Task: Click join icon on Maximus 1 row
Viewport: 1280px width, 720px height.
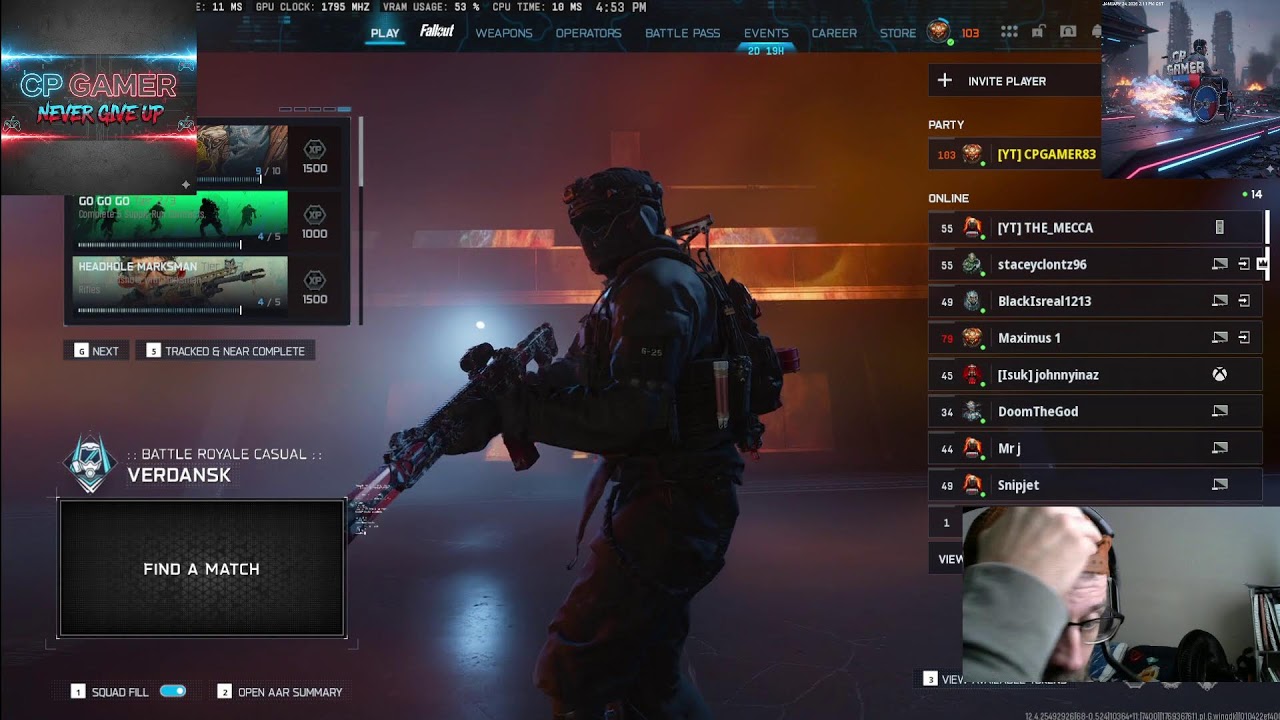Action: coord(1244,338)
